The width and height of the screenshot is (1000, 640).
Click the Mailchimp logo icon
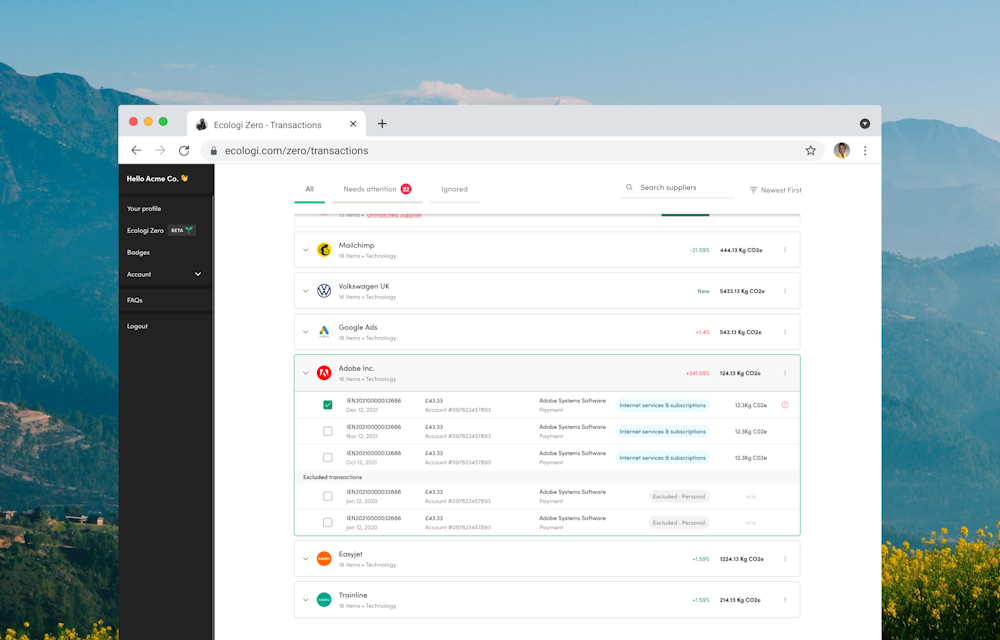pyautogui.click(x=324, y=250)
